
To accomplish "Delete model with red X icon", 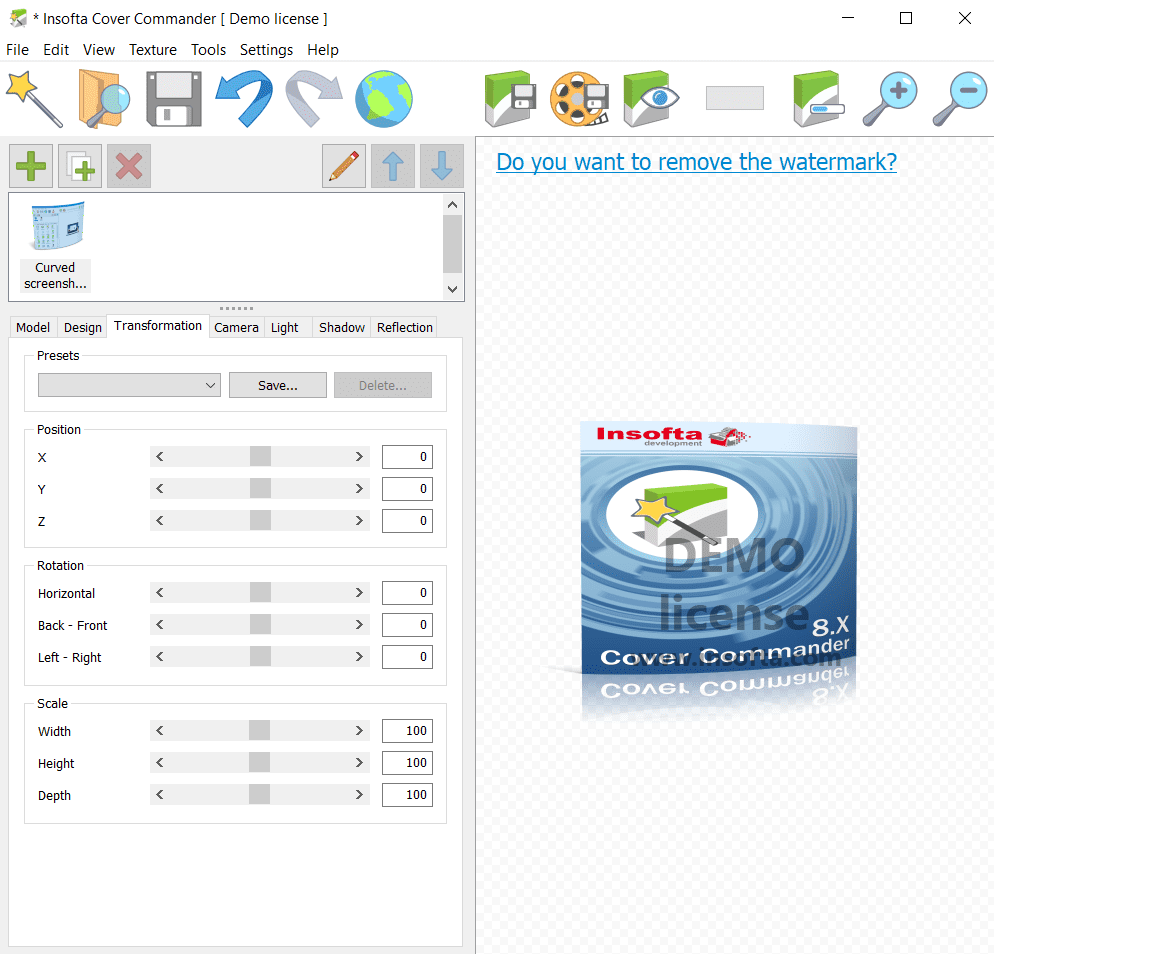I will (x=129, y=166).
